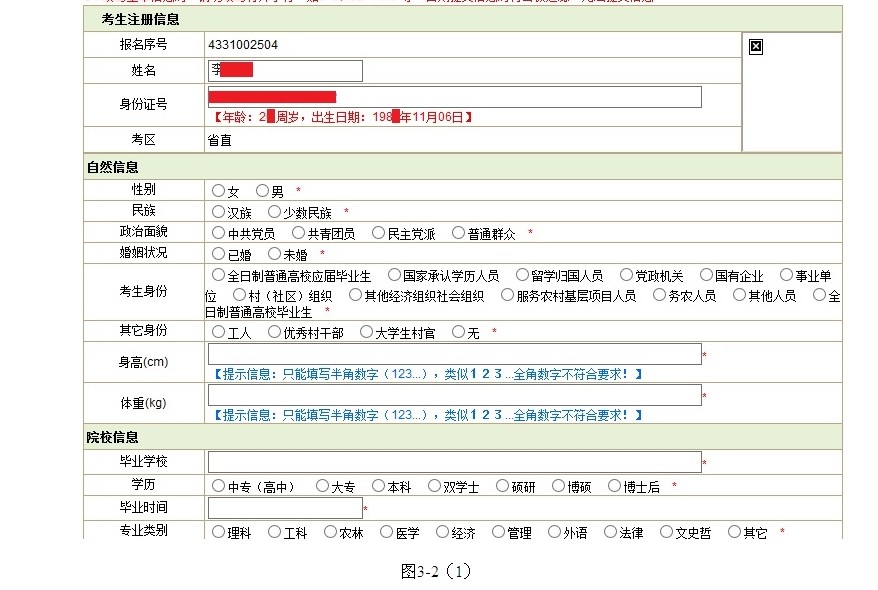Click the 毕业学校 school input field
878x590 pixels.
(455, 462)
